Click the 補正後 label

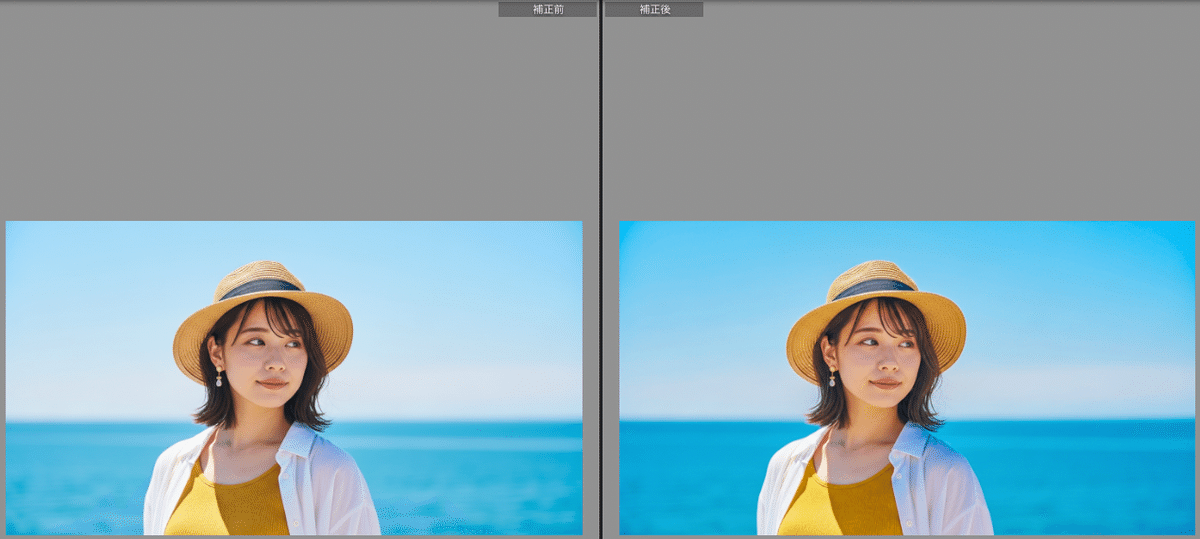(x=654, y=9)
